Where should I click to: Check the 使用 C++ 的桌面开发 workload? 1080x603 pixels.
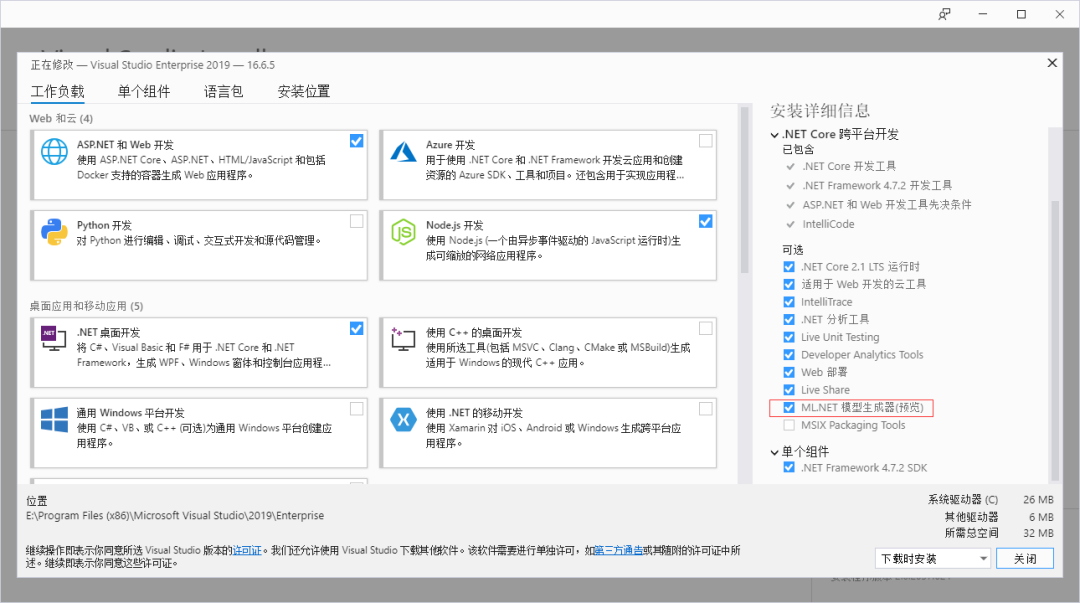point(705,328)
